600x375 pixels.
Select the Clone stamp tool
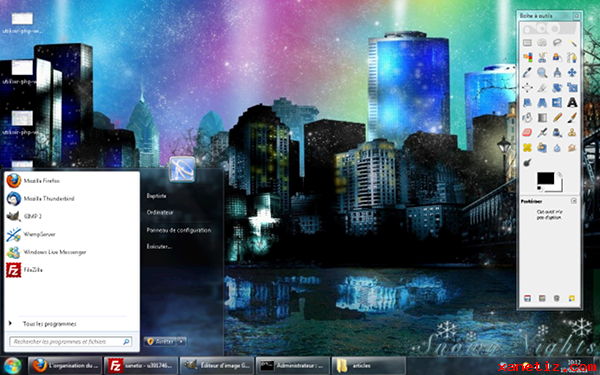572,132
